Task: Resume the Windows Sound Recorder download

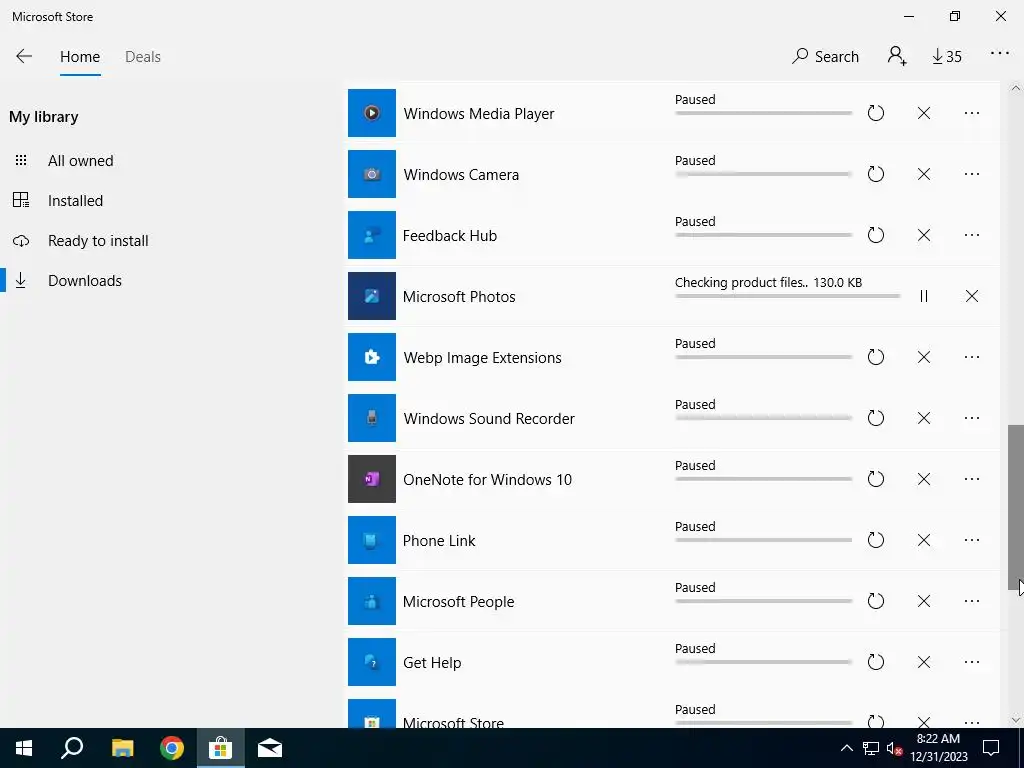Action: pyautogui.click(x=876, y=418)
